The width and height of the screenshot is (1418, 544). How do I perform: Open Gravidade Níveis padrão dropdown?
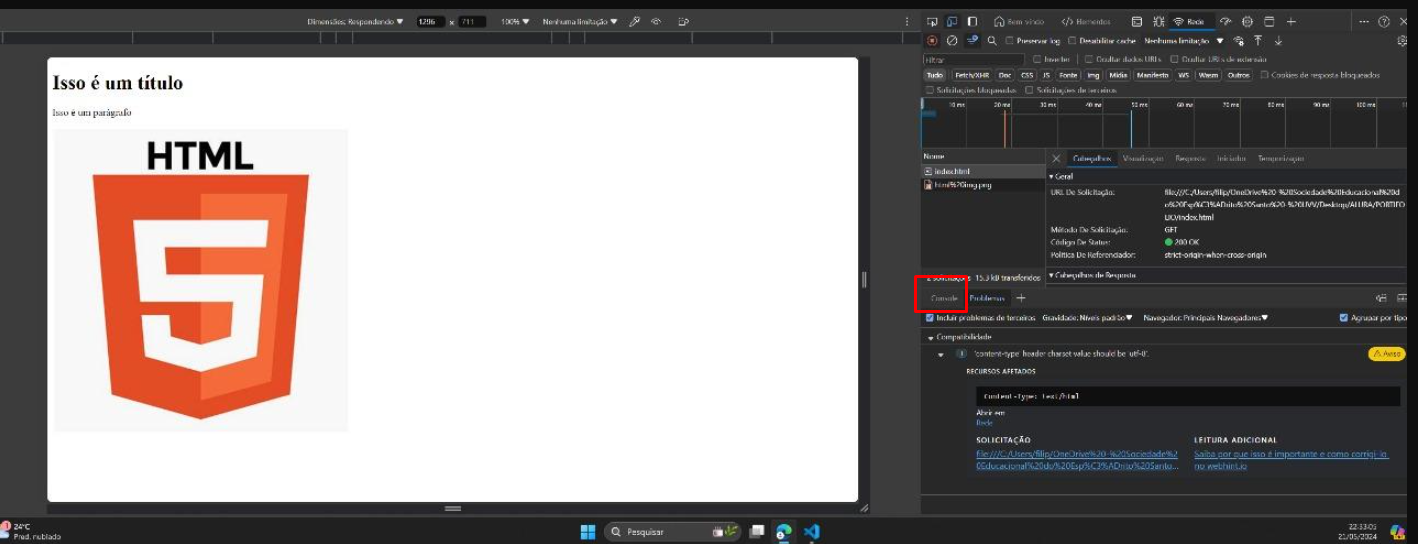coord(1087,318)
